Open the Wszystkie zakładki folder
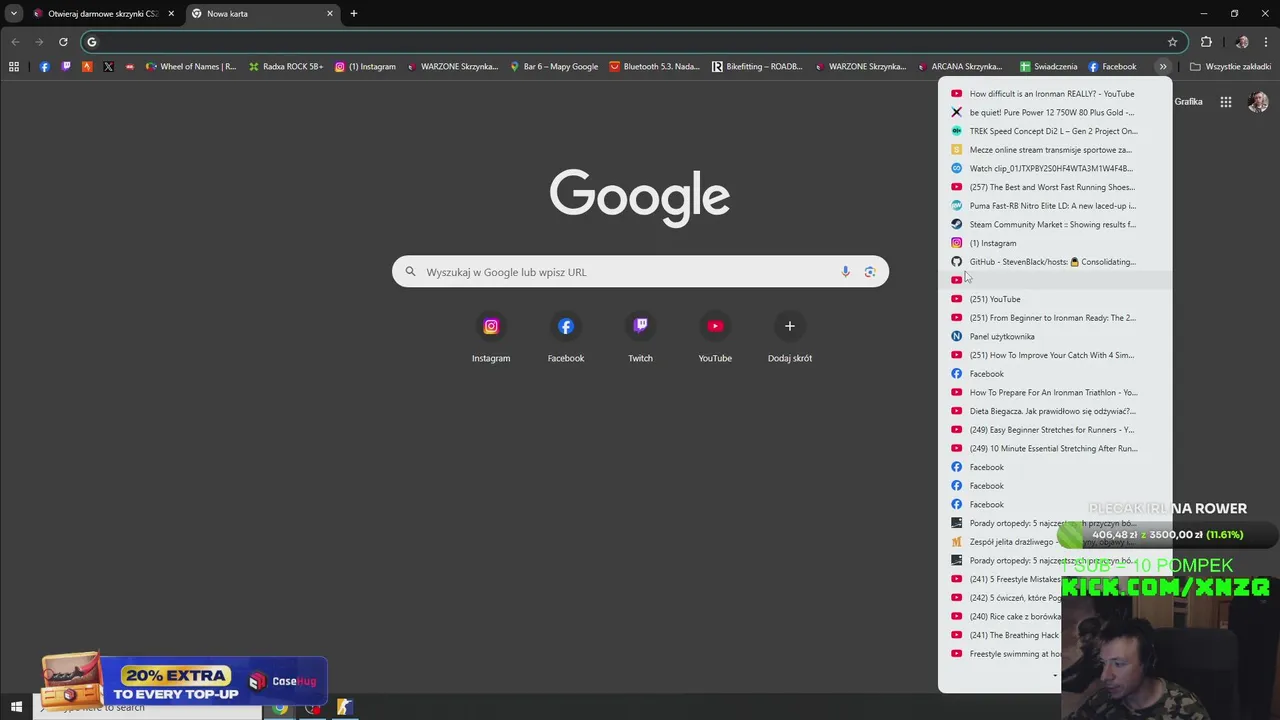1280x720 pixels. 1230,67
